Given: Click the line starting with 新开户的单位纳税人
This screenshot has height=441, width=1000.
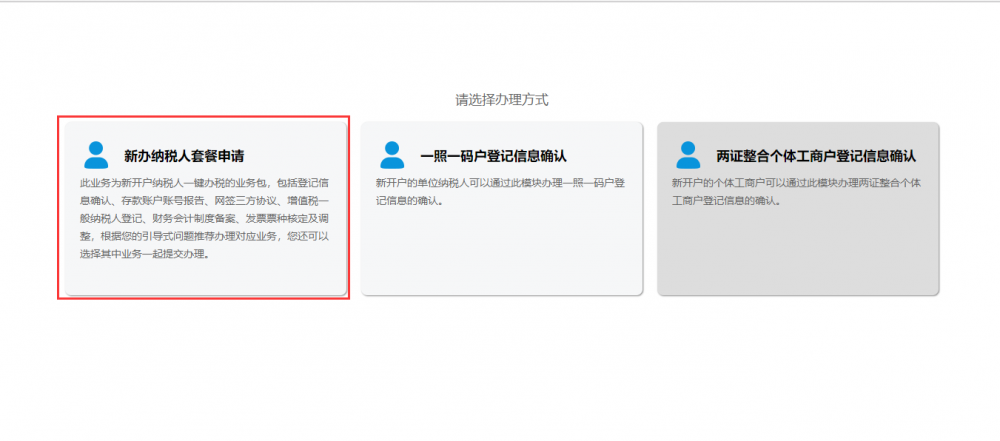Looking at the screenshot, I should click(500, 183).
